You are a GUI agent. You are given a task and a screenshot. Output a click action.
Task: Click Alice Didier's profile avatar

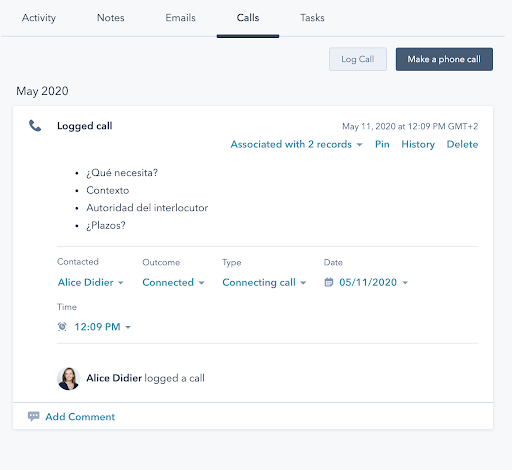69,379
